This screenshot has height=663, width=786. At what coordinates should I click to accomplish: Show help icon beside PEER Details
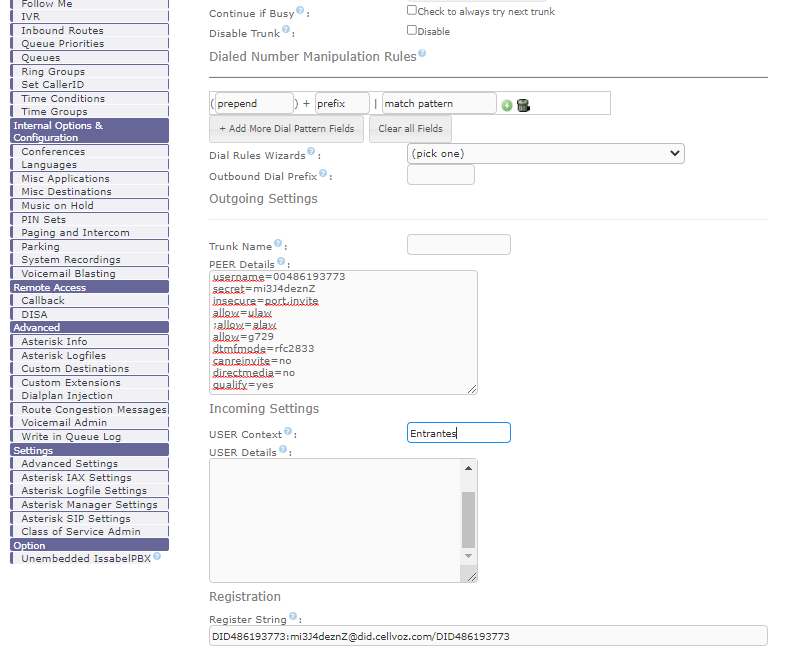(x=281, y=261)
